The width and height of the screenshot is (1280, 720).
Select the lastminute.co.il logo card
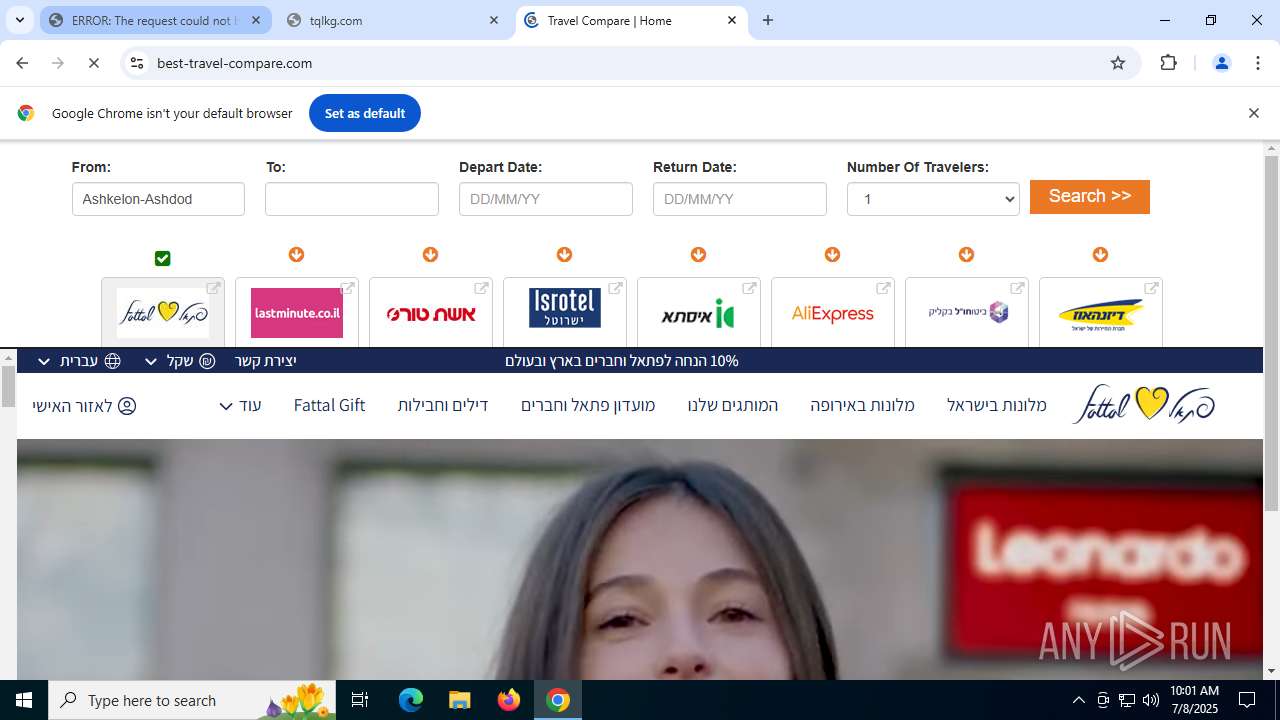pyautogui.click(x=297, y=313)
